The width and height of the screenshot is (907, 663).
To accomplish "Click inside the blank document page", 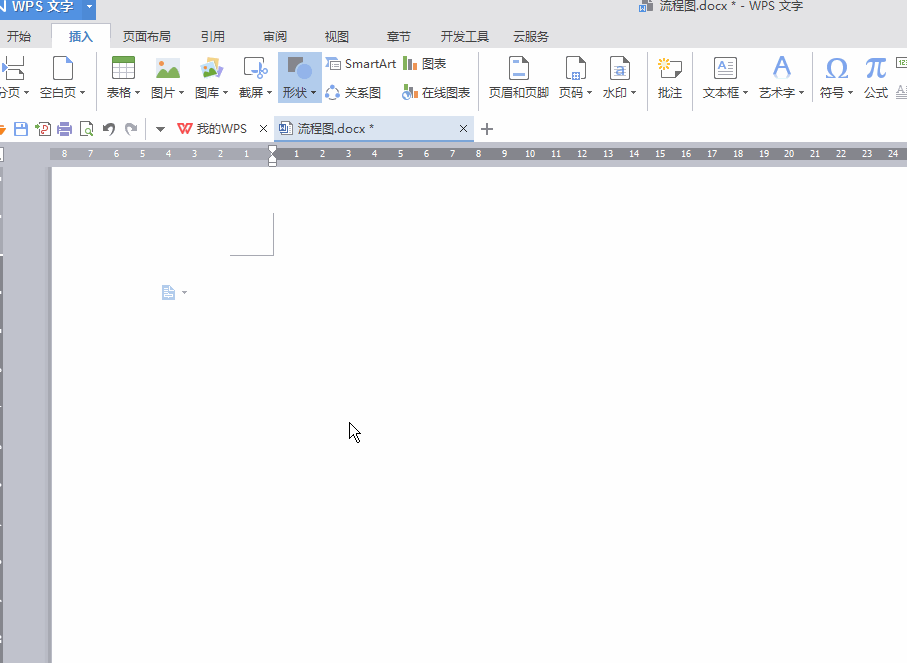I will pos(479,415).
